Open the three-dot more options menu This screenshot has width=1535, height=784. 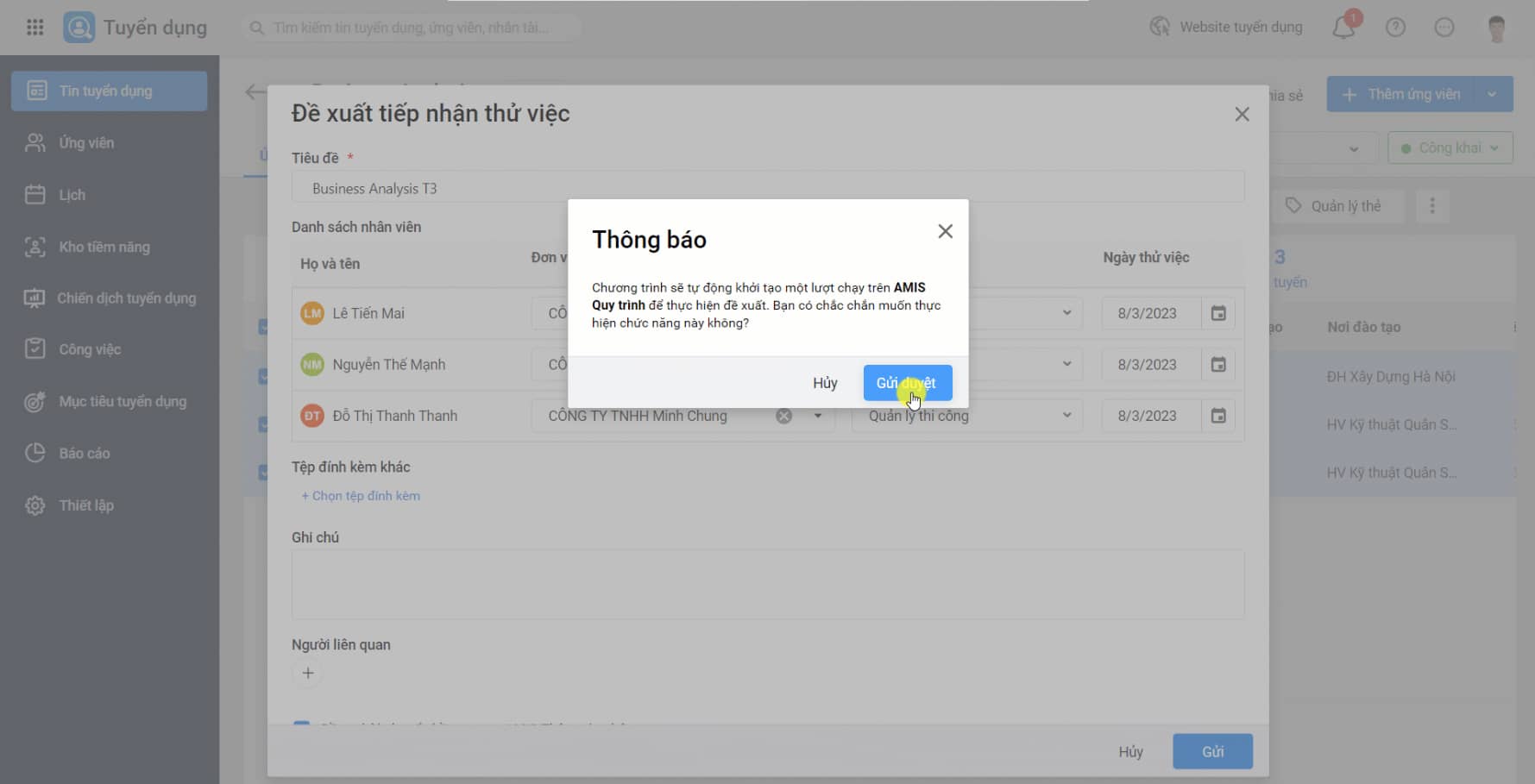point(1432,206)
